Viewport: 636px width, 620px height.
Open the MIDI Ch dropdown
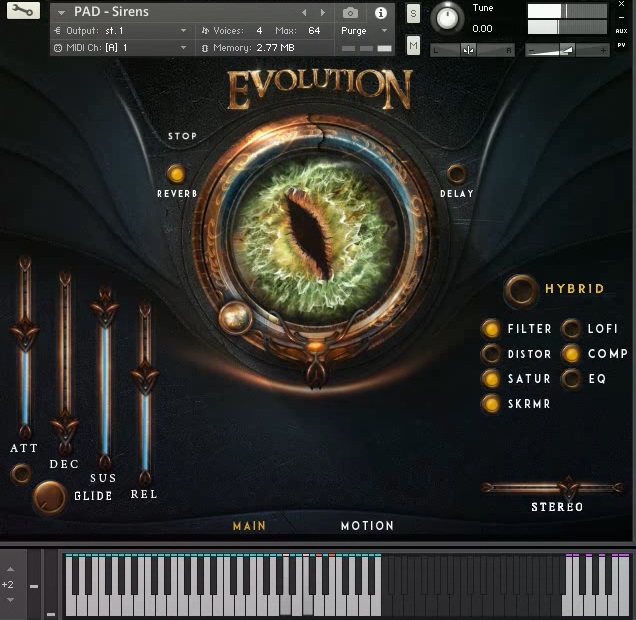coord(120,48)
